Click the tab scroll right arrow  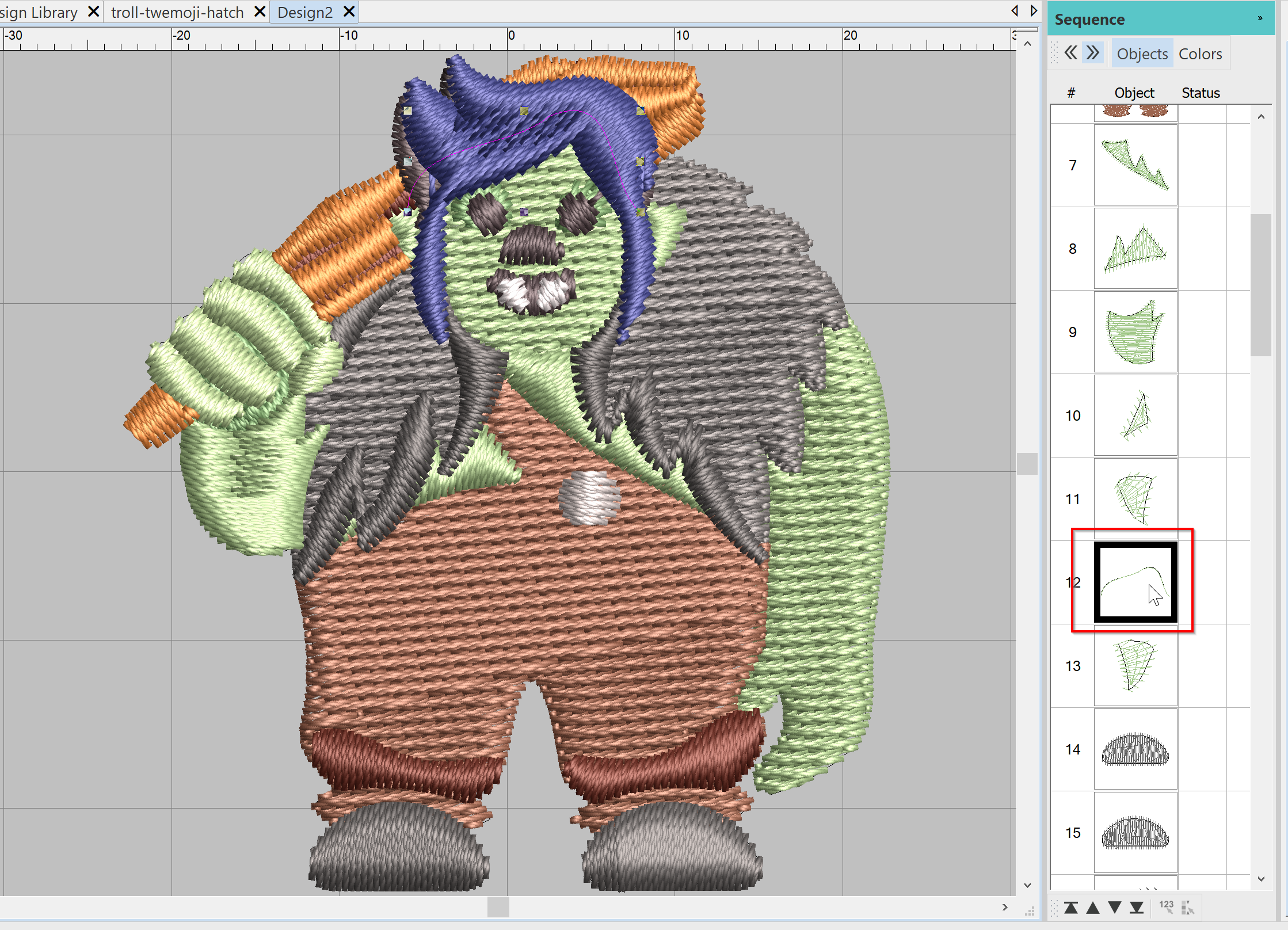[x=1034, y=10]
